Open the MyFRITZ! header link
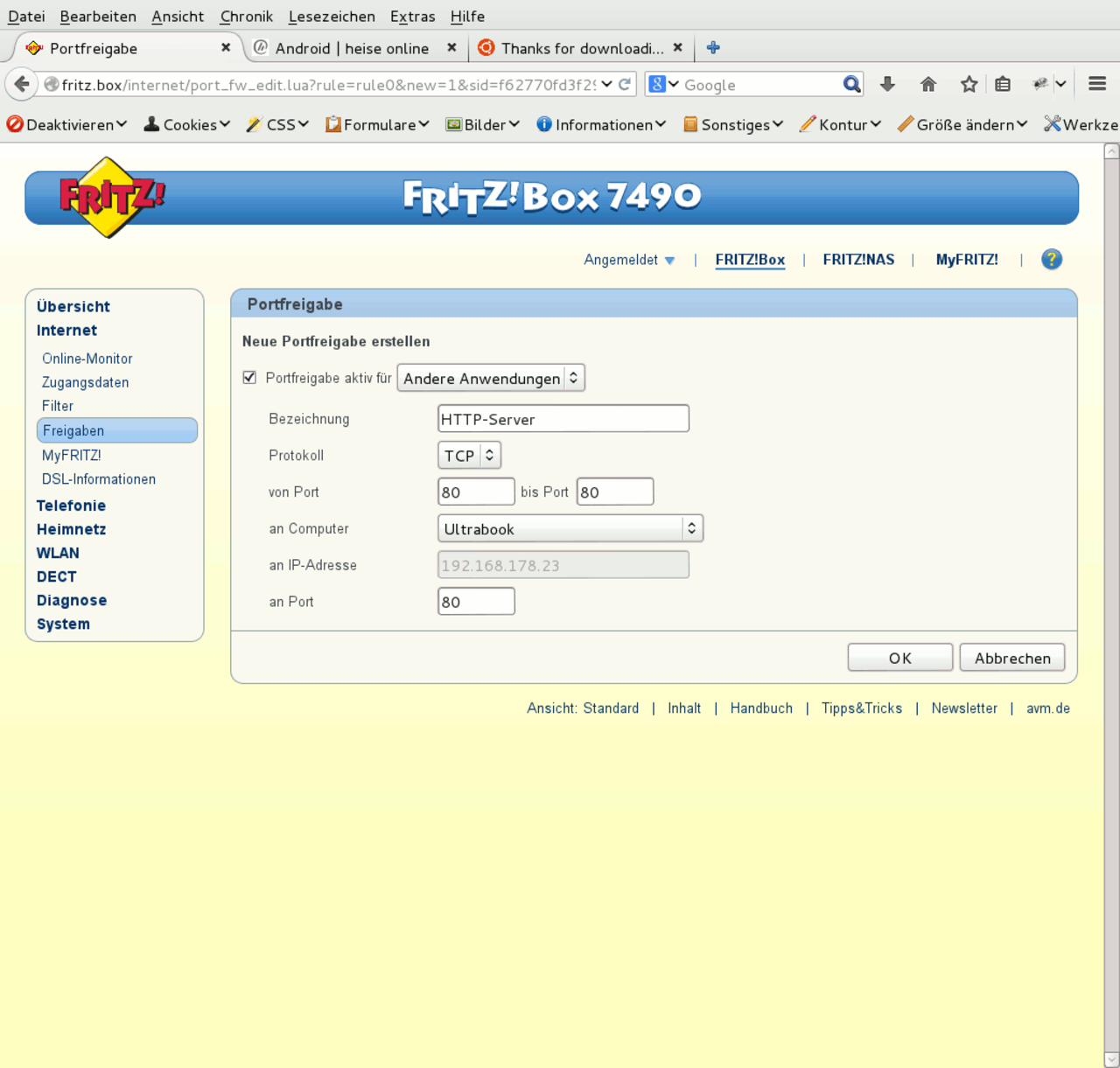Screen dimensions: 1120x1068 pyautogui.click(x=967, y=260)
